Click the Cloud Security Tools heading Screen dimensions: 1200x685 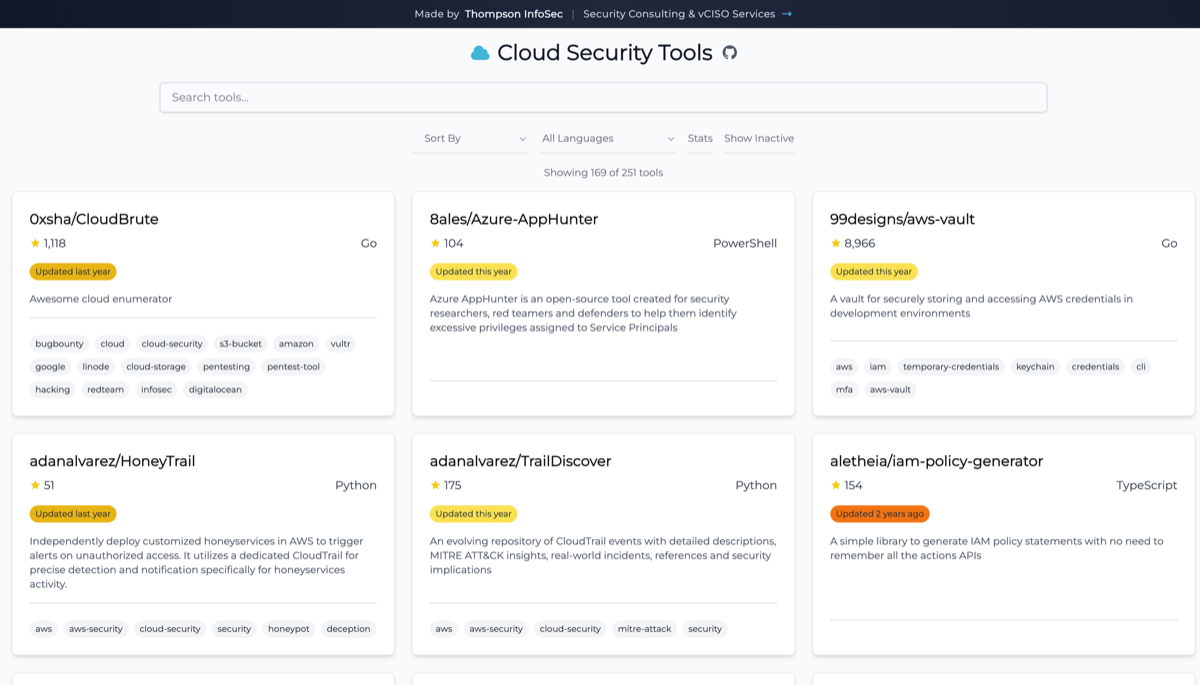tap(605, 53)
